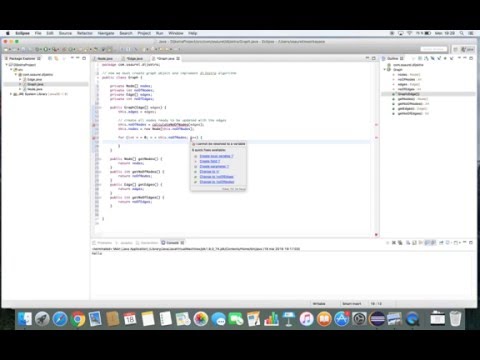Select the noOfNodes field in Outline
The image size is (480, 360).
407,79
